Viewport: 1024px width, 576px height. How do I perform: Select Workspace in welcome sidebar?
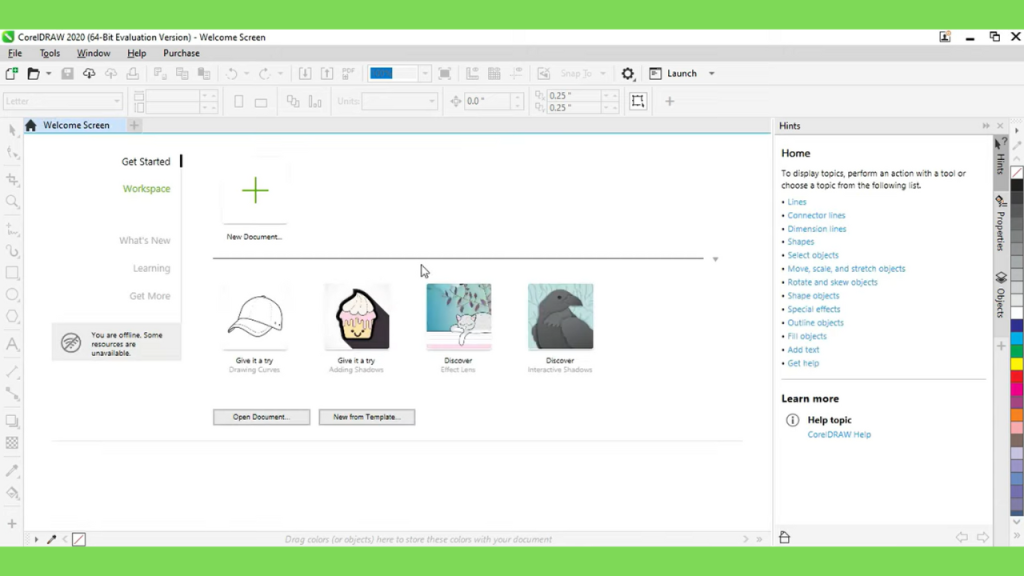[146, 189]
